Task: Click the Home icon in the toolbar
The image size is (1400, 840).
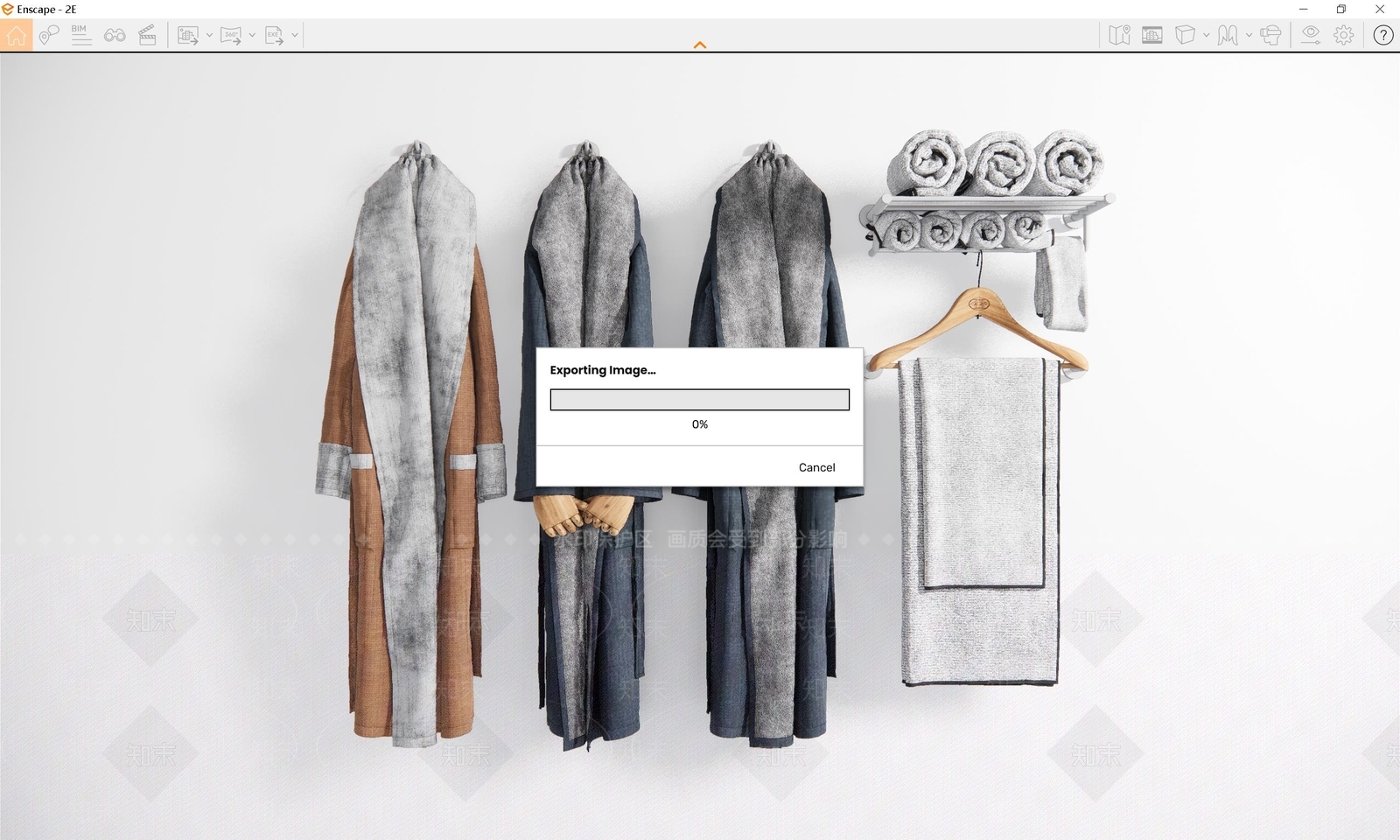Action: pyautogui.click(x=16, y=35)
